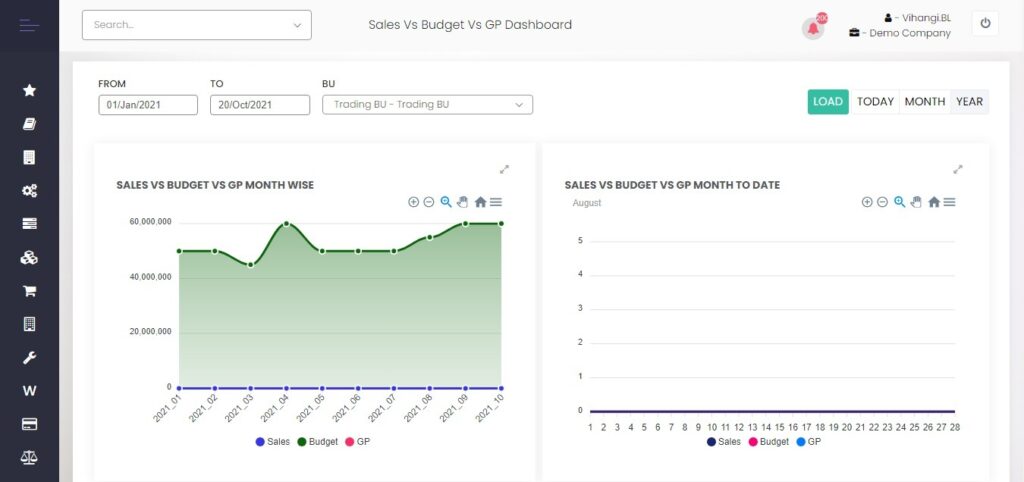The height and width of the screenshot is (482, 1024).
Task: Enable panning tool on Month Wise chart
Action: [463, 202]
